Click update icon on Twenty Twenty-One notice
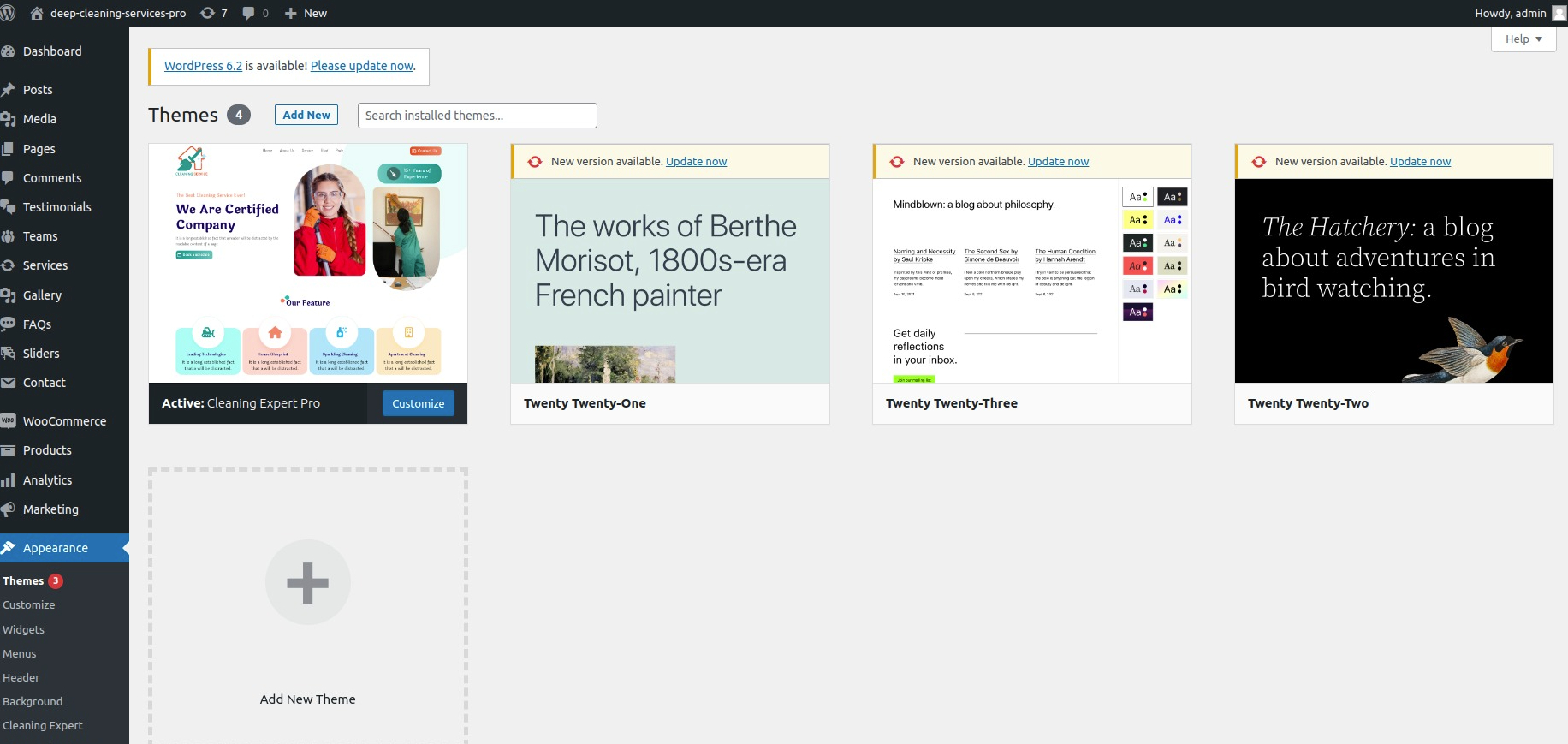Screen dimensions: 1568x744 tap(535, 162)
